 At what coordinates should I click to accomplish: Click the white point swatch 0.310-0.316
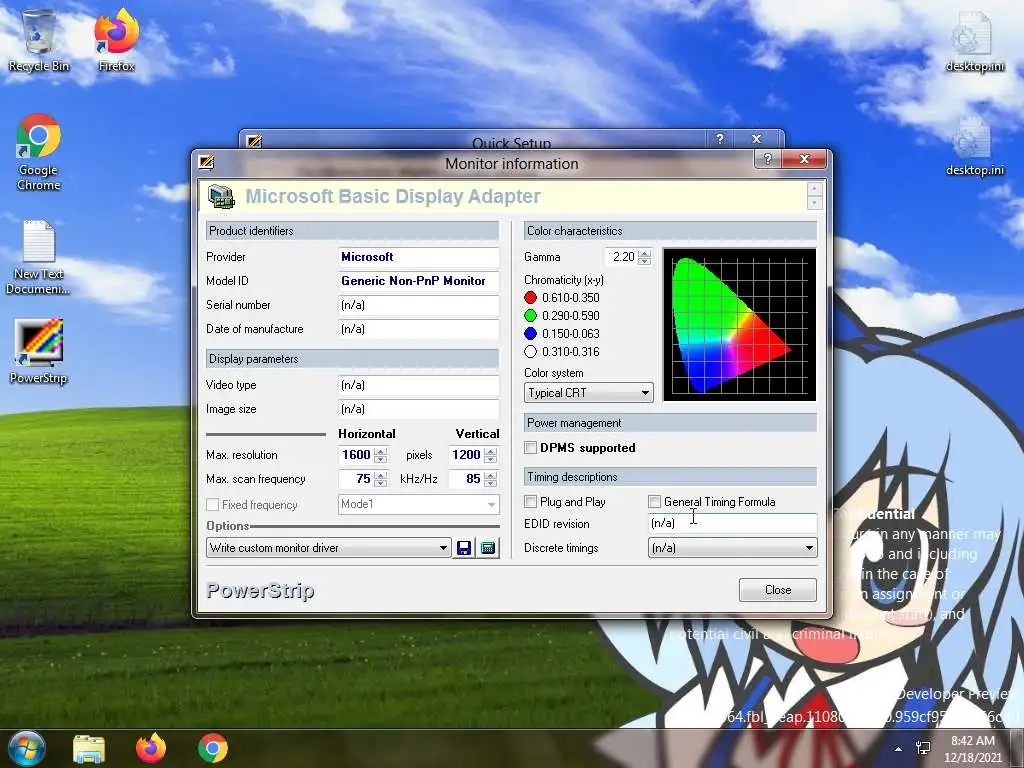pos(530,352)
